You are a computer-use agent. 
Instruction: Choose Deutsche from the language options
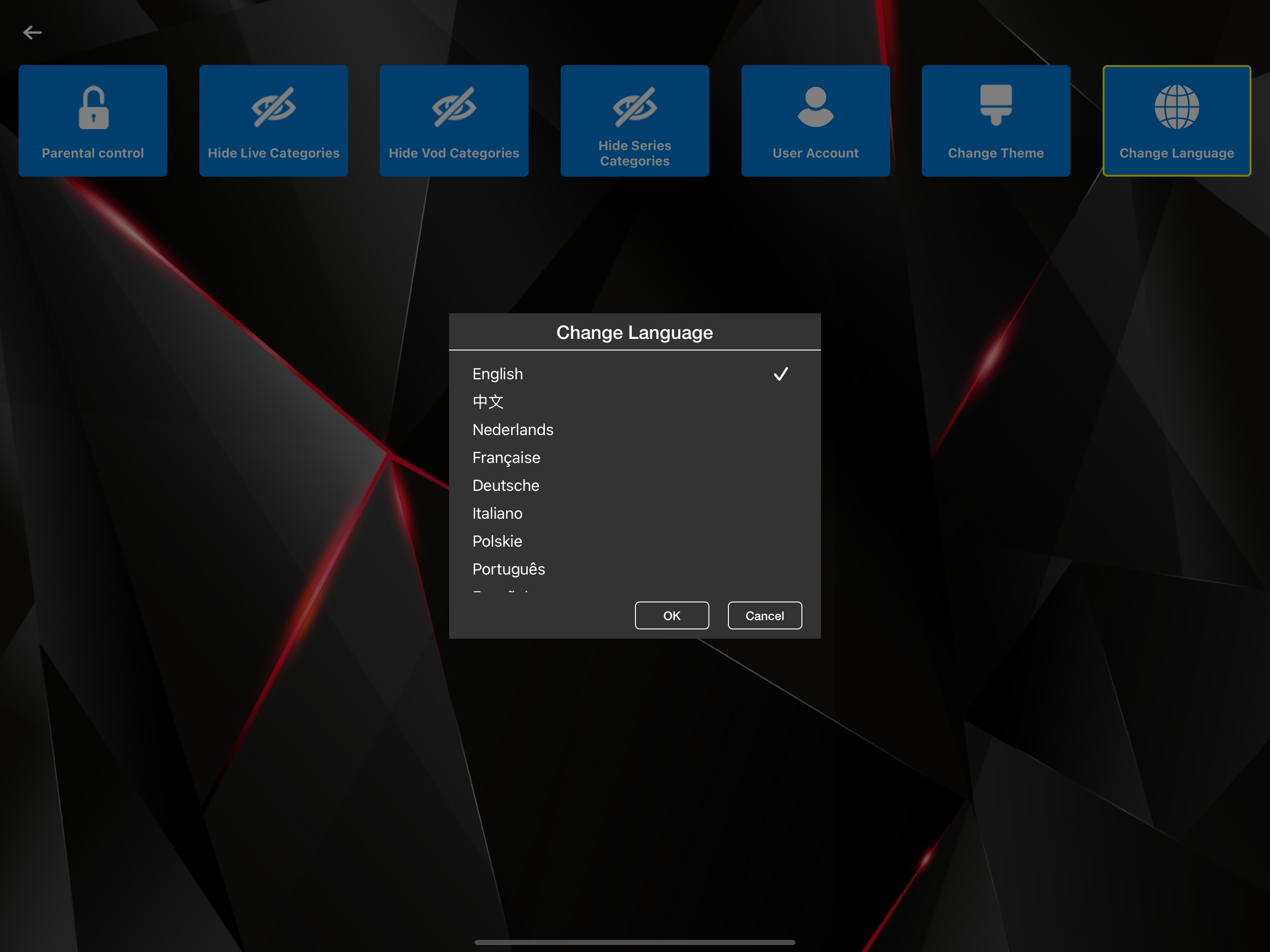[505, 485]
